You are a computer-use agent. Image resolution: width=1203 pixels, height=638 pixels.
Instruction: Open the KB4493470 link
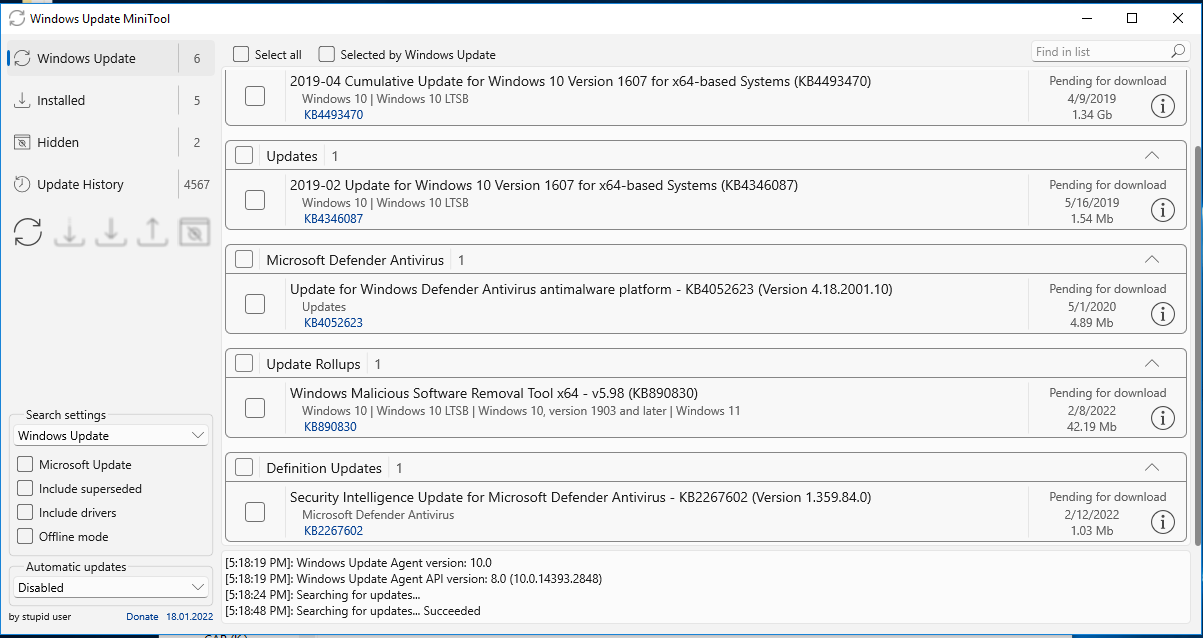point(333,115)
